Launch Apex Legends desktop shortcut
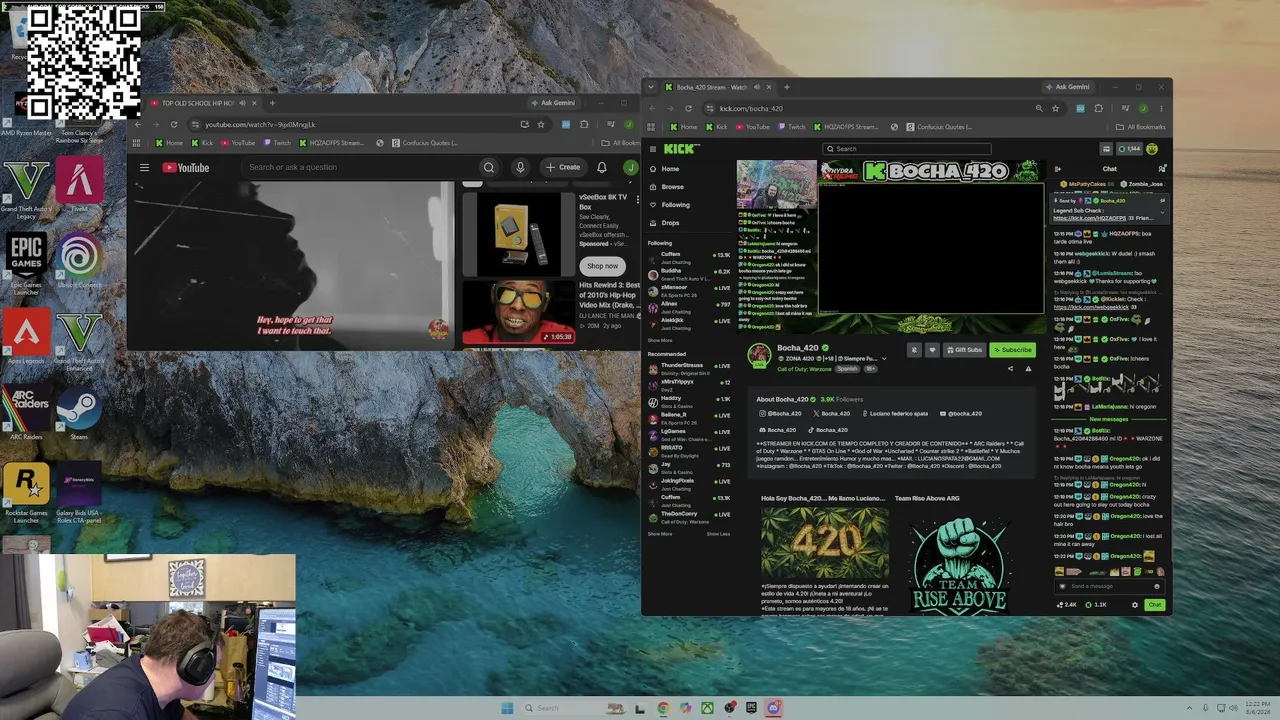 point(26,337)
